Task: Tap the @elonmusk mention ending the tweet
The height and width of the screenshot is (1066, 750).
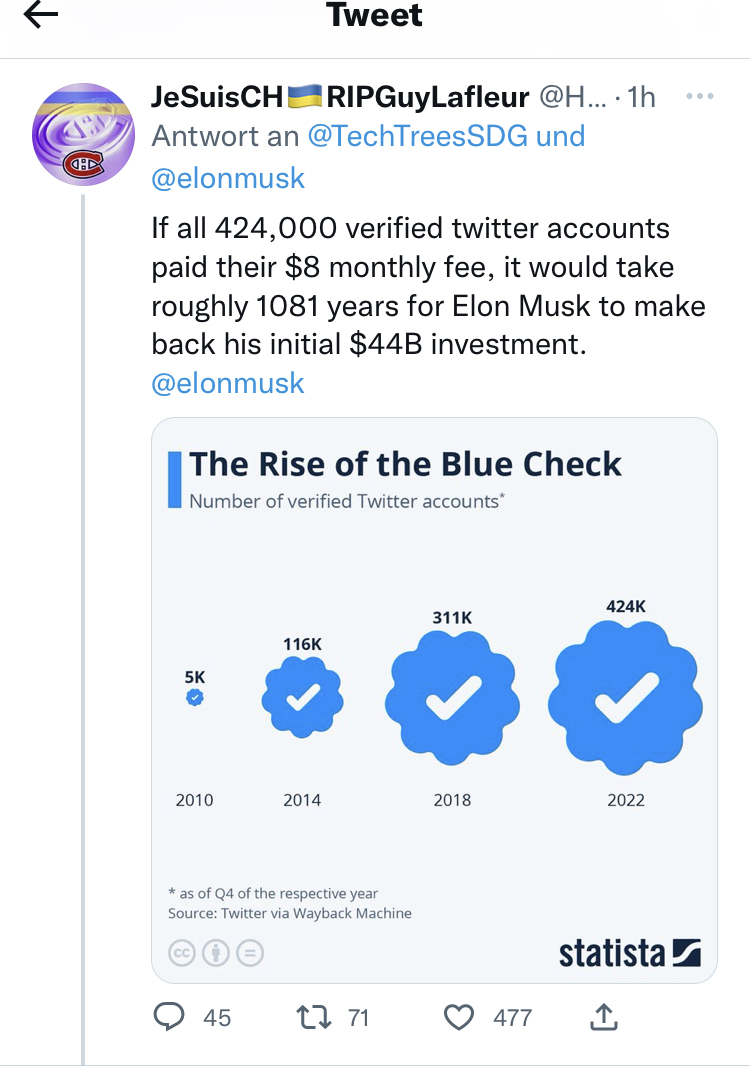Action: [x=228, y=384]
